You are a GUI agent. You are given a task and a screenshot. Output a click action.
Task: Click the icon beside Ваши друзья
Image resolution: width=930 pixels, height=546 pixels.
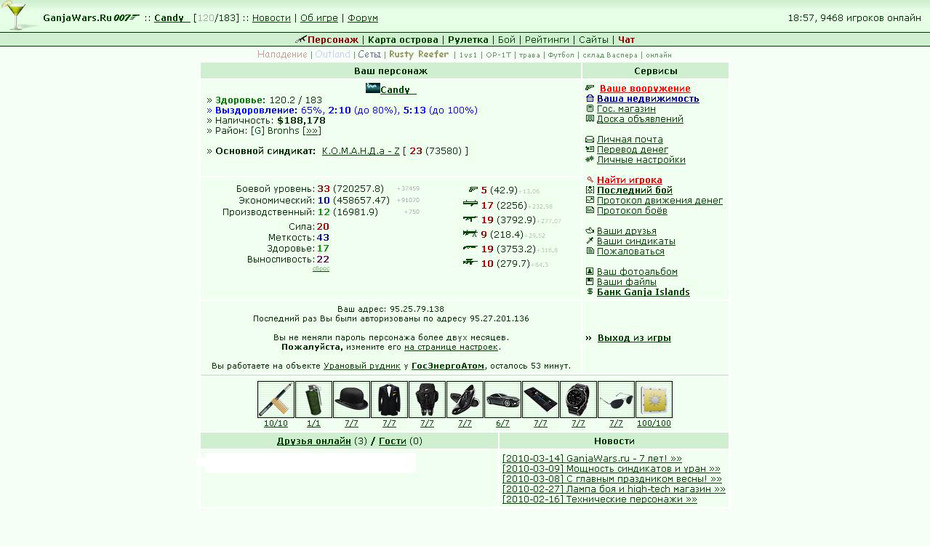pyautogui.click(x=590, y=231)
